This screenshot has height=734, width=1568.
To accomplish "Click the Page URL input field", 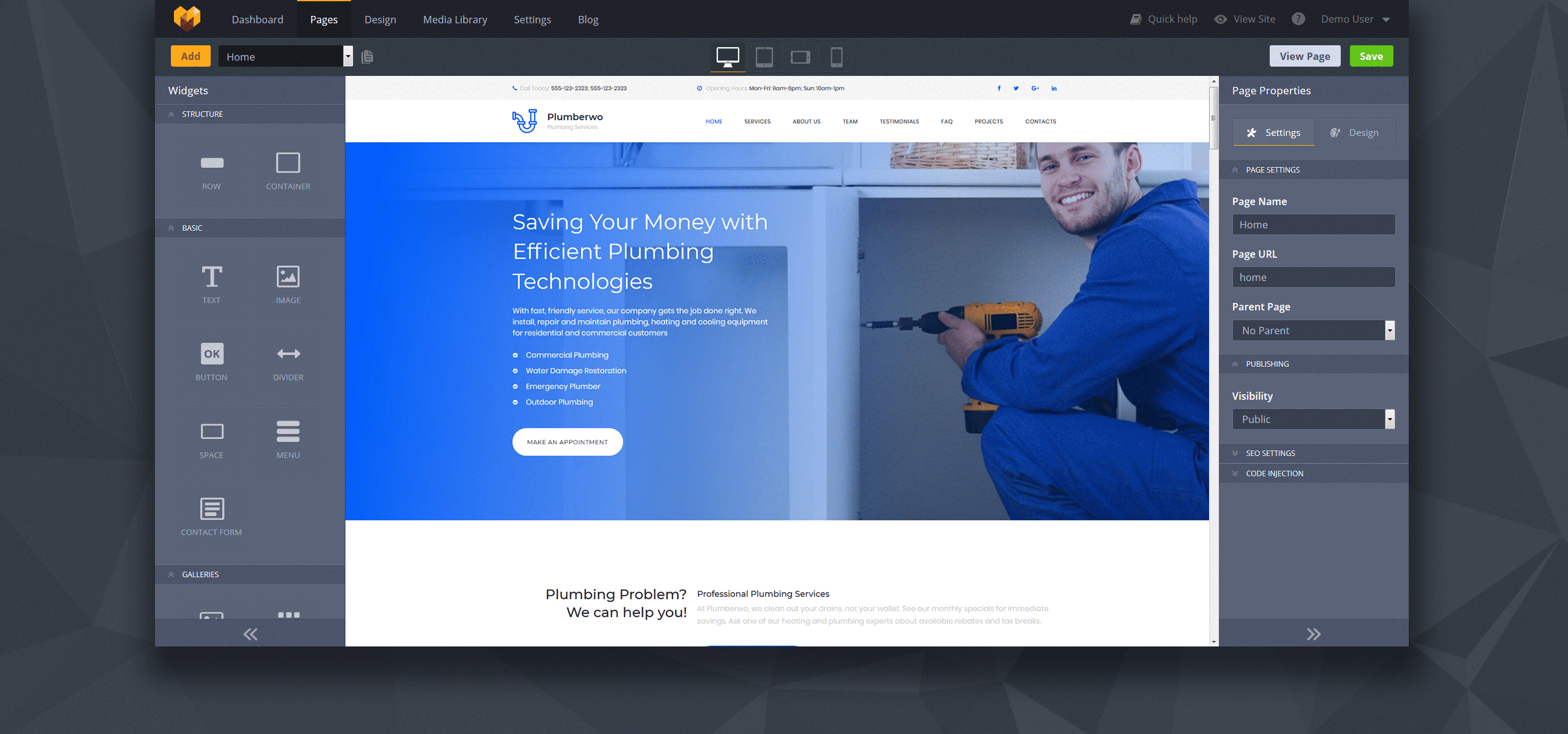I will 1313,277.
